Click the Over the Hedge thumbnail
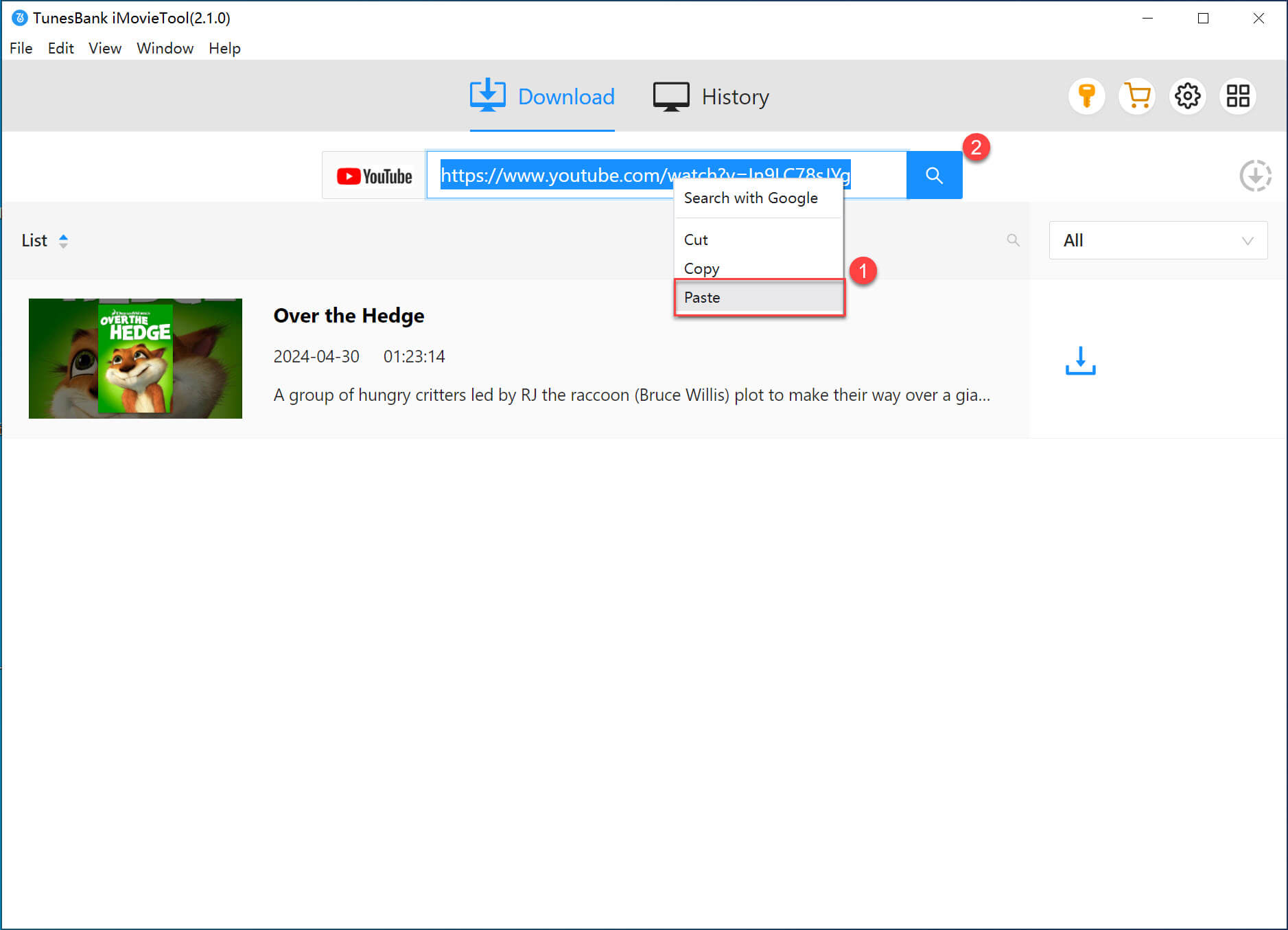1288x930 pixels. [135, 358]
